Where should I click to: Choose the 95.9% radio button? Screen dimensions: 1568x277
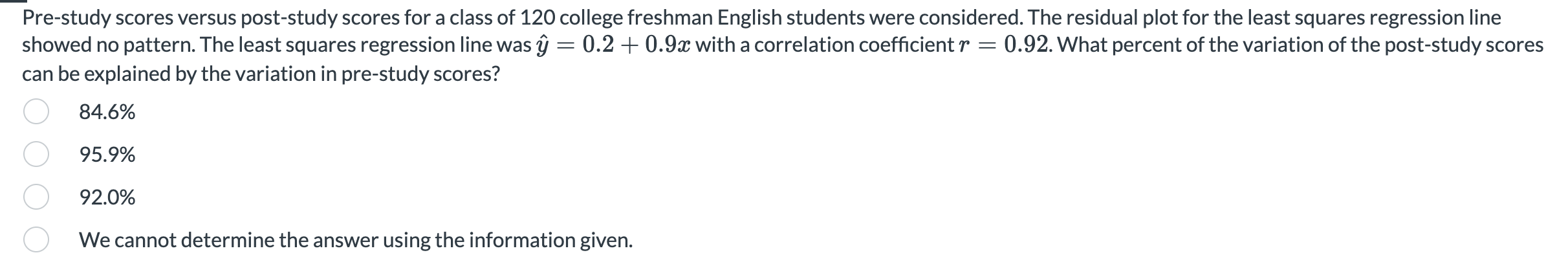36,155
